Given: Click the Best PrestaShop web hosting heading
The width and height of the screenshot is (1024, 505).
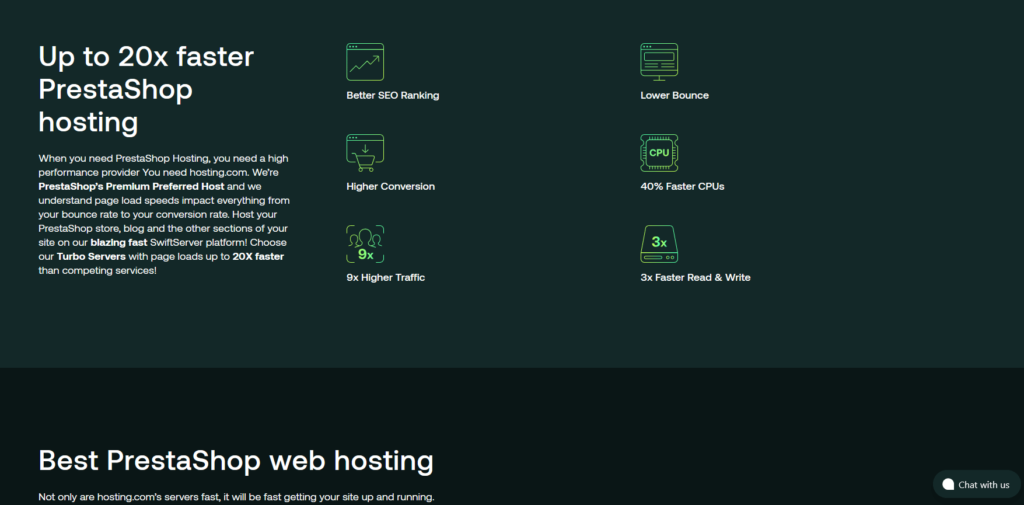Looking at the screenshot, I should [236, 461].
